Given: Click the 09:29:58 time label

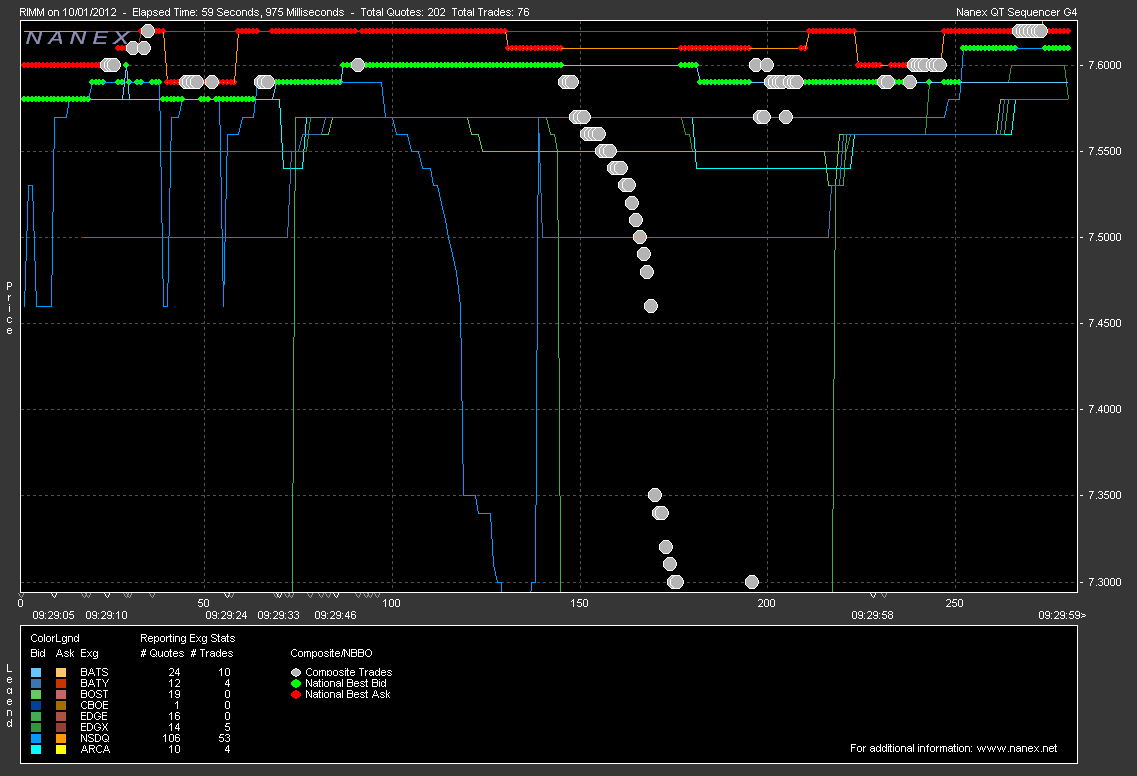Looking at the screenshot, I should 872,615.
